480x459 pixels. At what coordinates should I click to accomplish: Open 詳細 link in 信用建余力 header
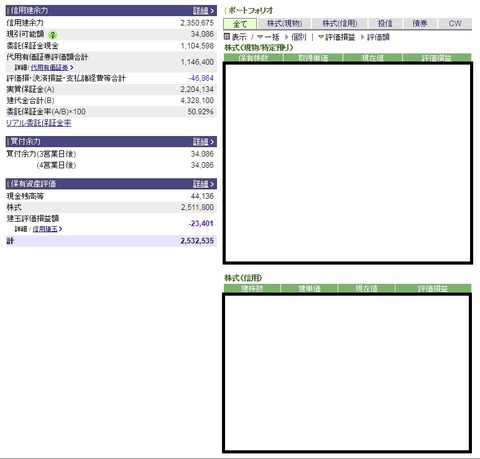tap(204, 11)
